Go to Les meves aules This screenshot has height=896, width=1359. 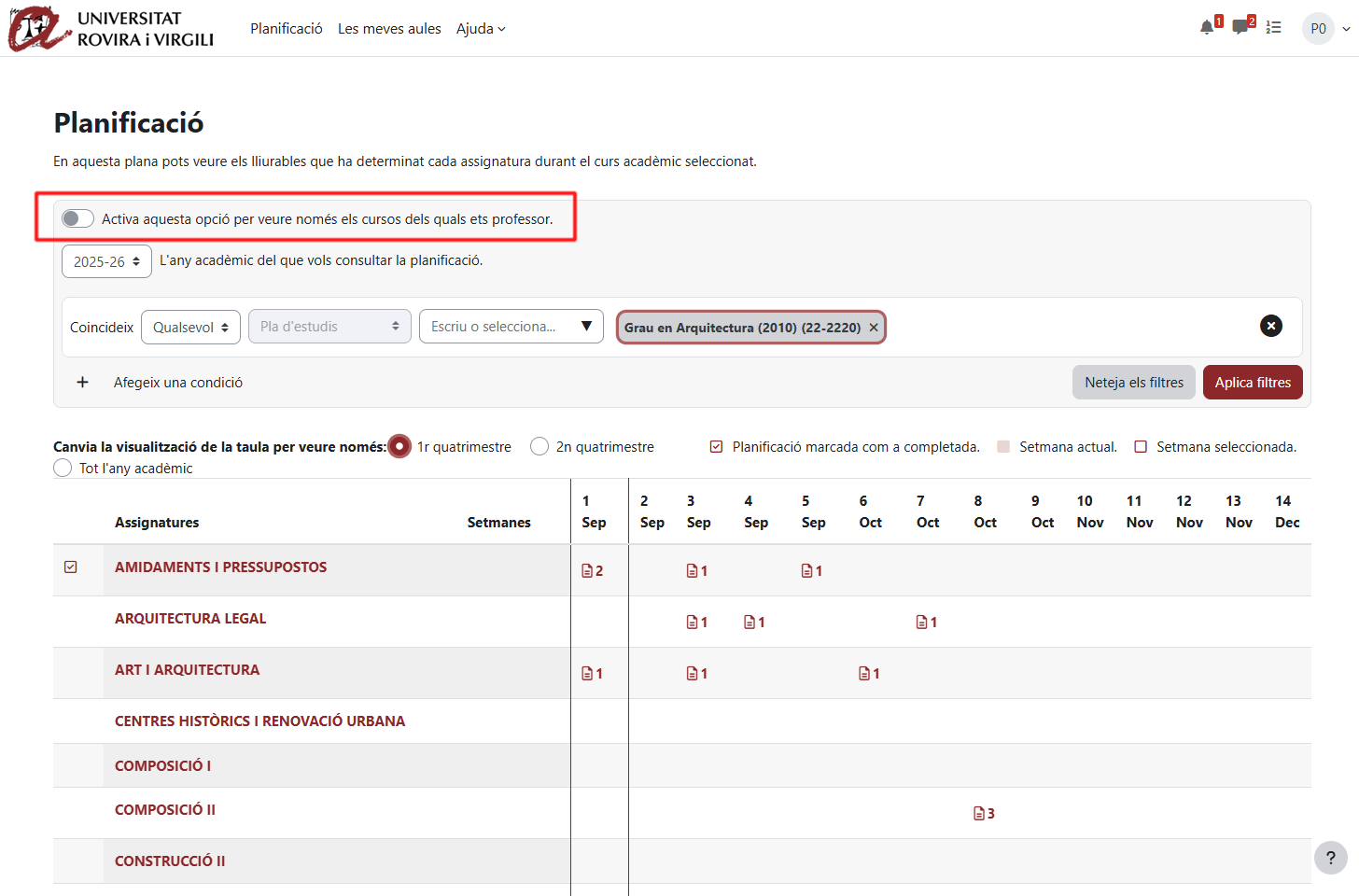tap(389, 29)
